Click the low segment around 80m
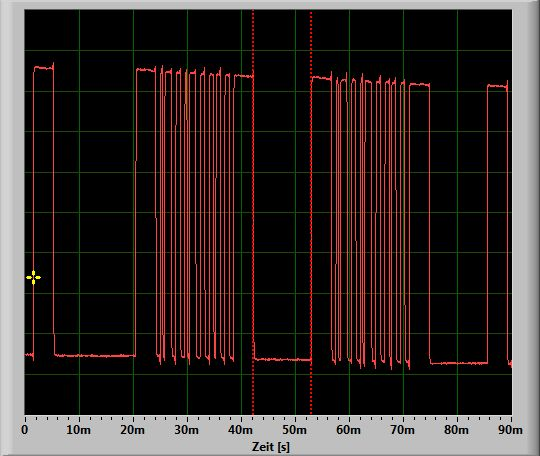 click(x=459, y=363)
